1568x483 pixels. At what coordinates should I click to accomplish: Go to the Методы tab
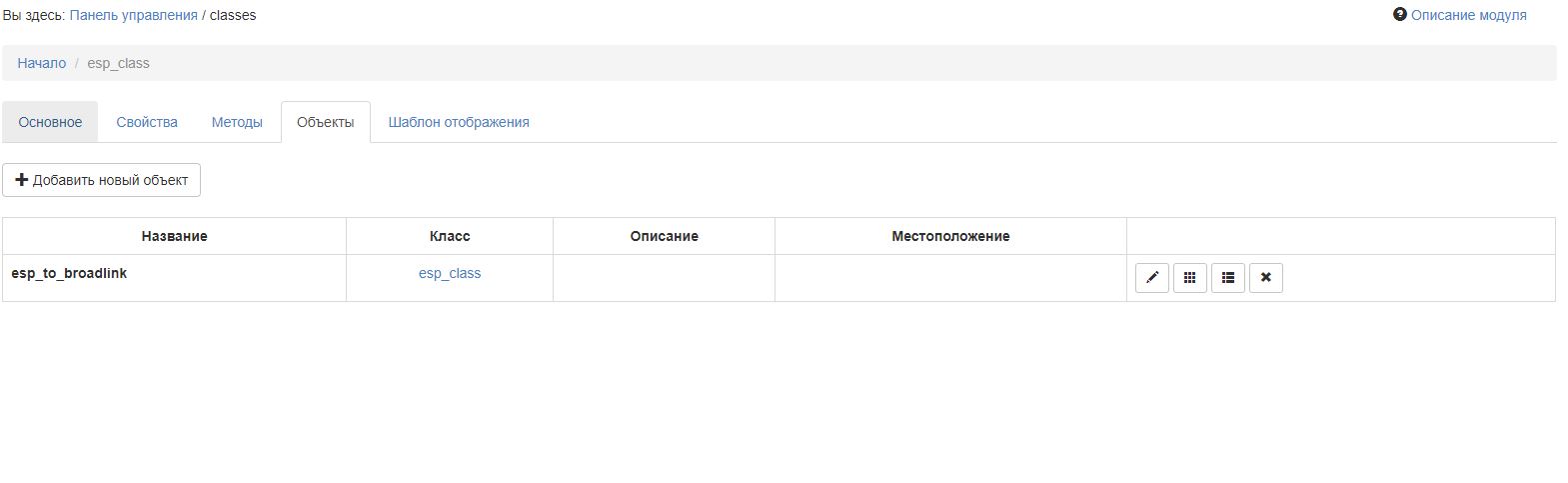point(237,122)
